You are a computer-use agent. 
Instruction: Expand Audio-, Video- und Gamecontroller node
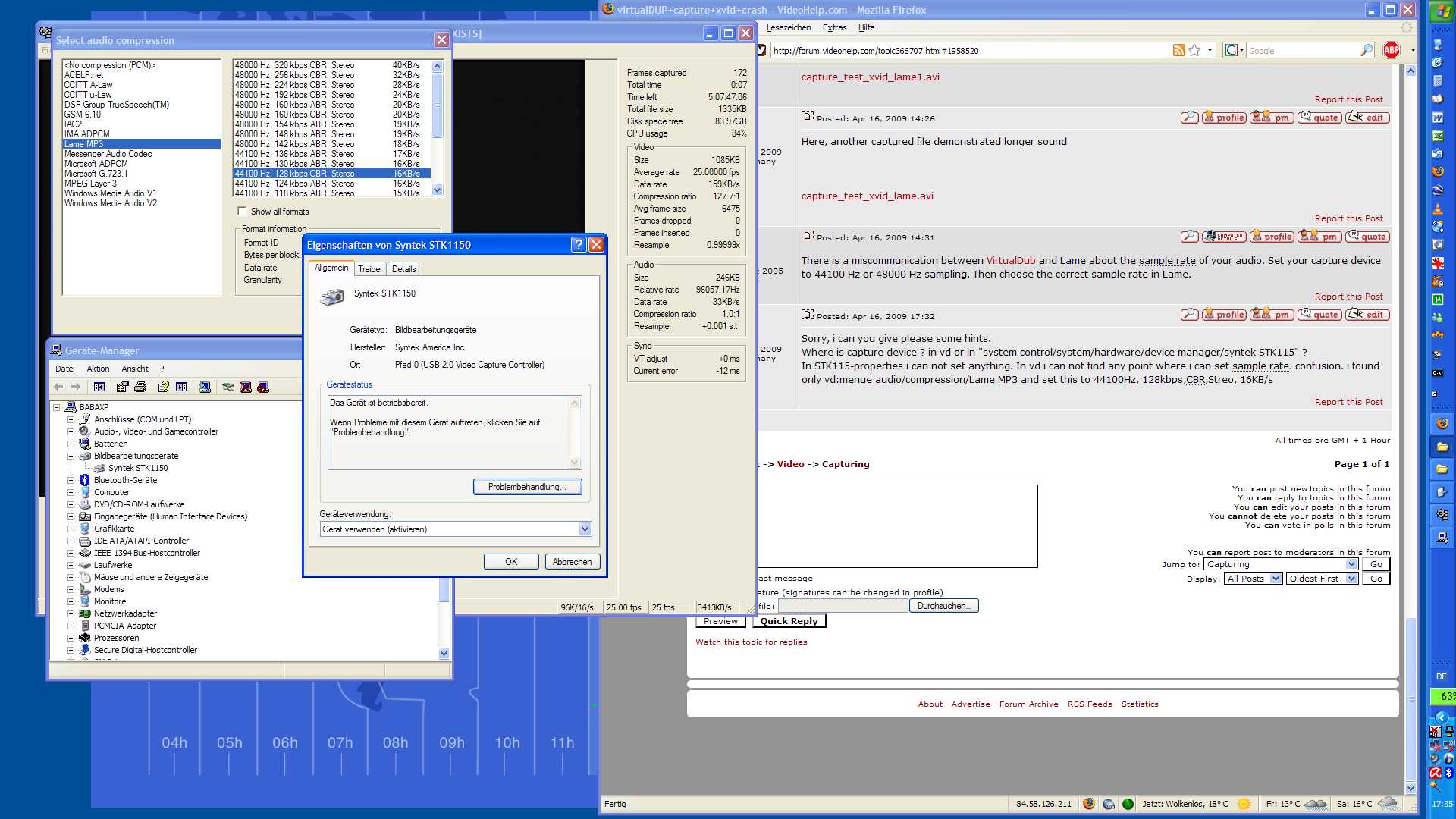click(71, 431)
